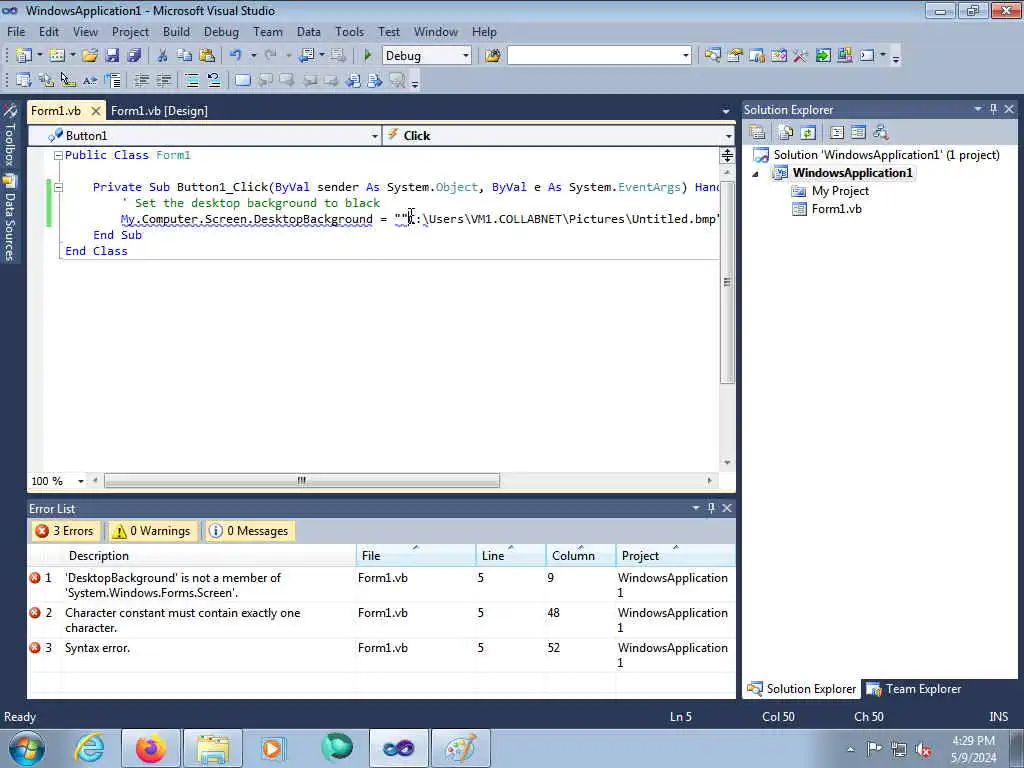Click the Find in Files toolbar icon
Viewport: 1024px width, 768px height.
(x=493, y=56)
